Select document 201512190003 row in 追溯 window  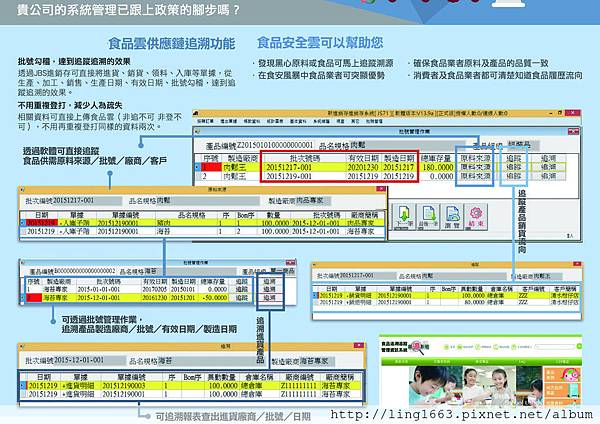tap(191, 385)
